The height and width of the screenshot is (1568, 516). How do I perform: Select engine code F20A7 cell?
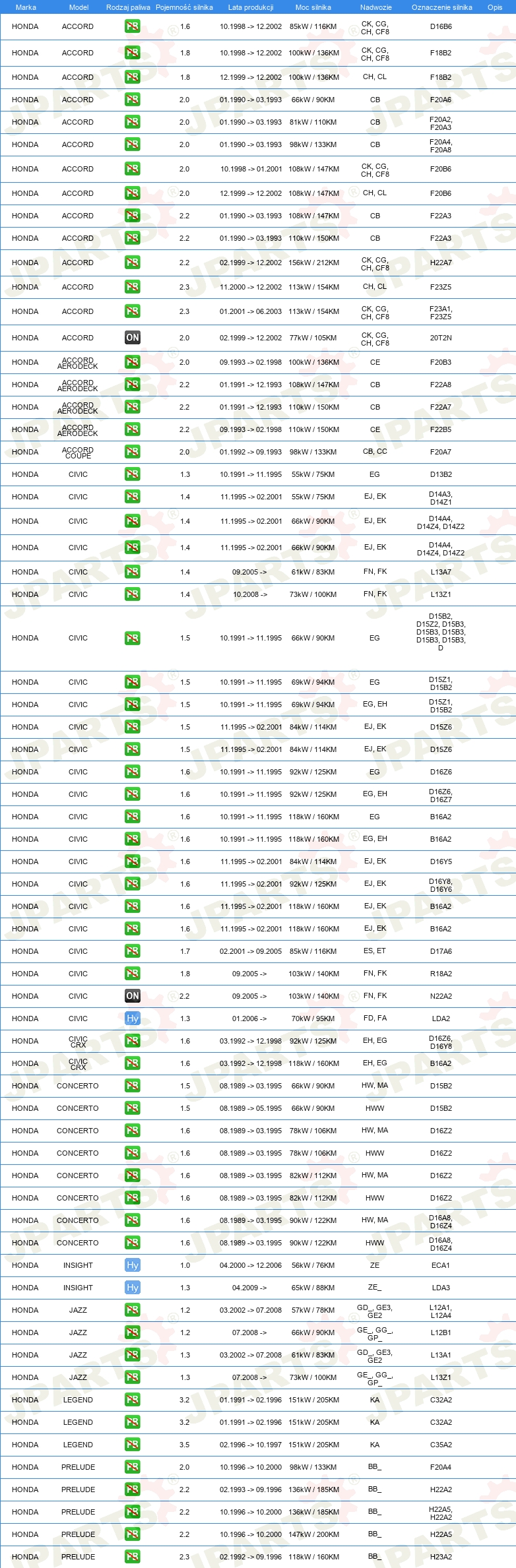[x=441, y=452]
